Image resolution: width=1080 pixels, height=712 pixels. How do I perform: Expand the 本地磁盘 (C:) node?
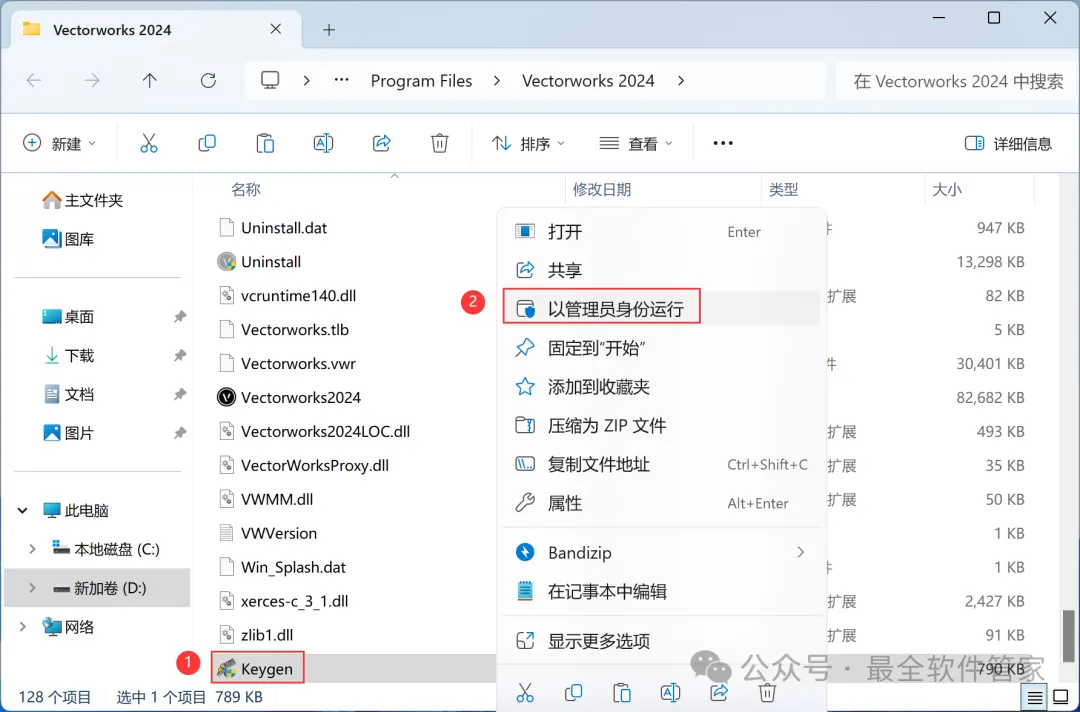32,549
